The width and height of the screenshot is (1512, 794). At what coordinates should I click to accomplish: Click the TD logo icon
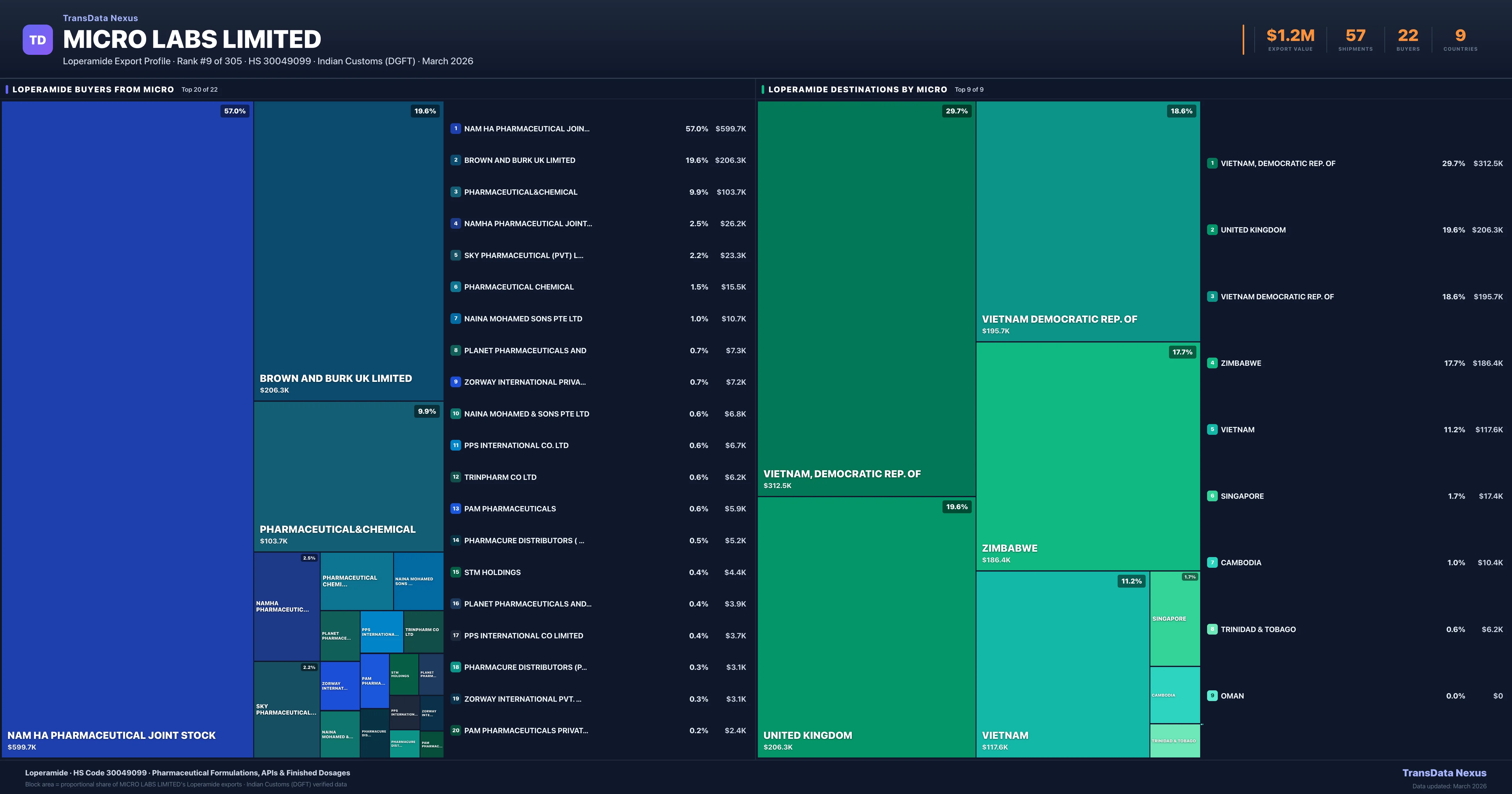point(37,40)
